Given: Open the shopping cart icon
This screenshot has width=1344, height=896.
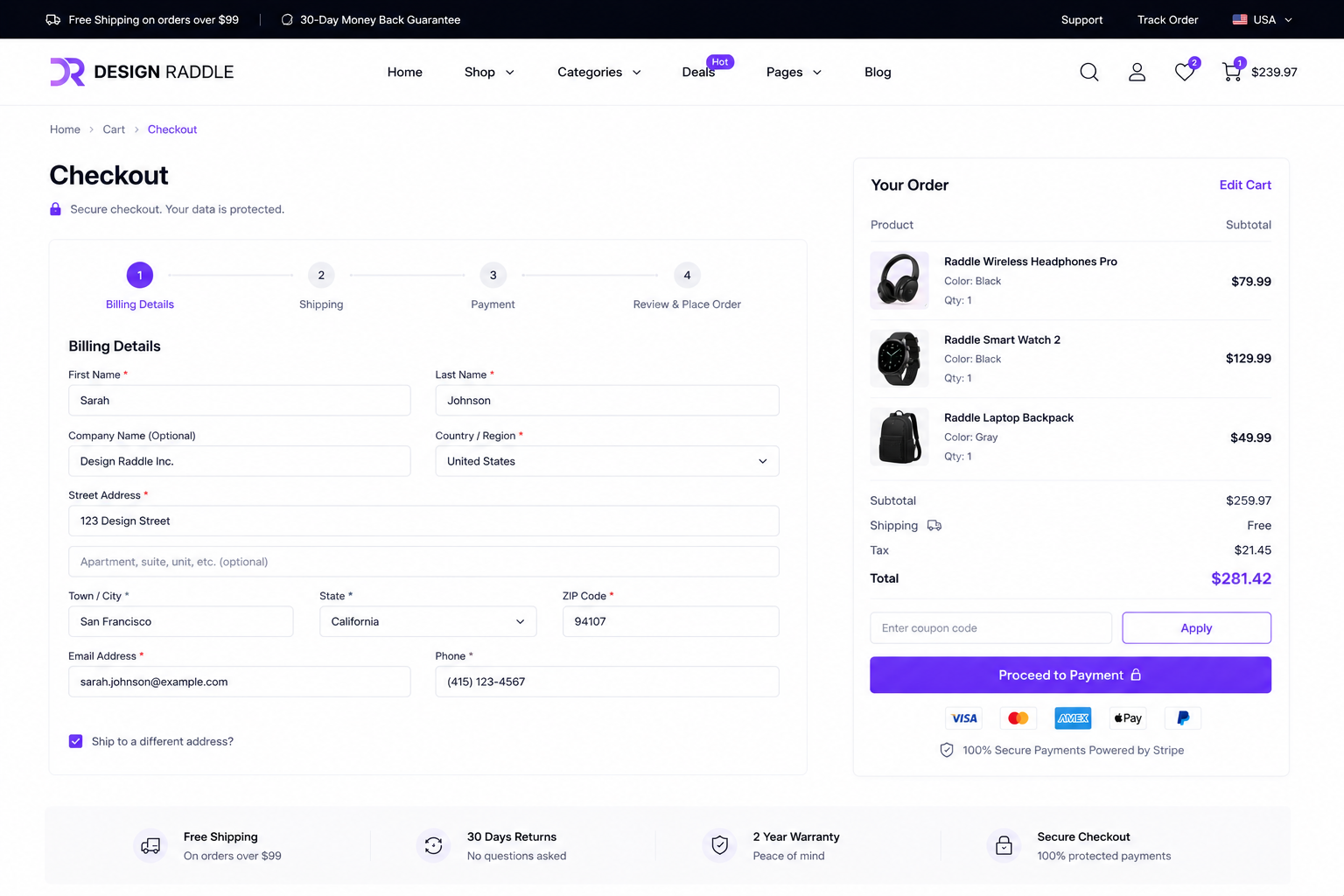Looking at the screenshot, I should click(x=1232, y=72).
